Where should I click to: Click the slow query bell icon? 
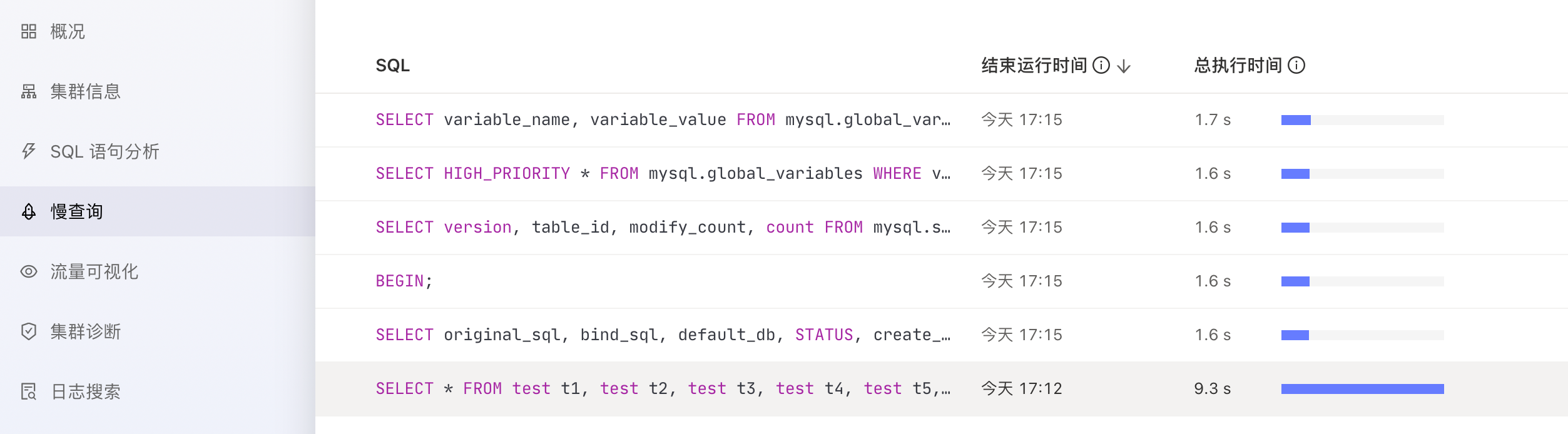29,211
